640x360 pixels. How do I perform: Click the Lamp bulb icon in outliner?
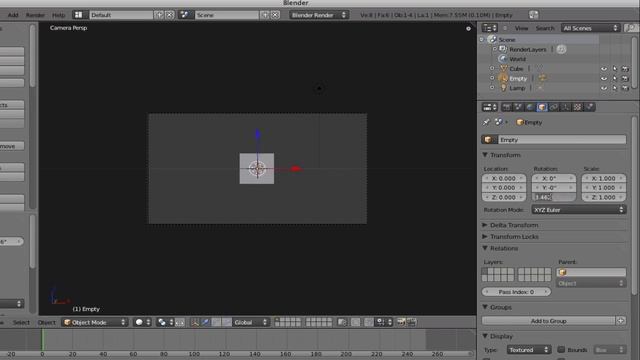pyautogui.click(x=503, y=88)
